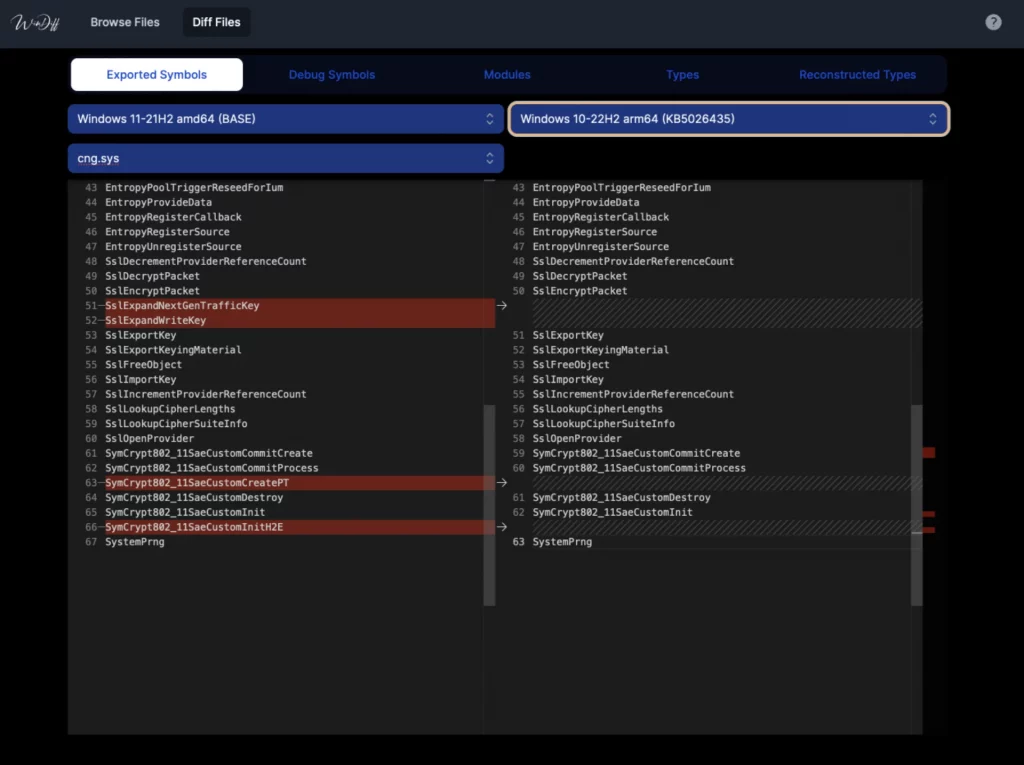
Task: Click the overview ruler marker near SymCrypt802_11SaeCustomCommitCreate
Action: pyautogui.click(x=929, y=452)
